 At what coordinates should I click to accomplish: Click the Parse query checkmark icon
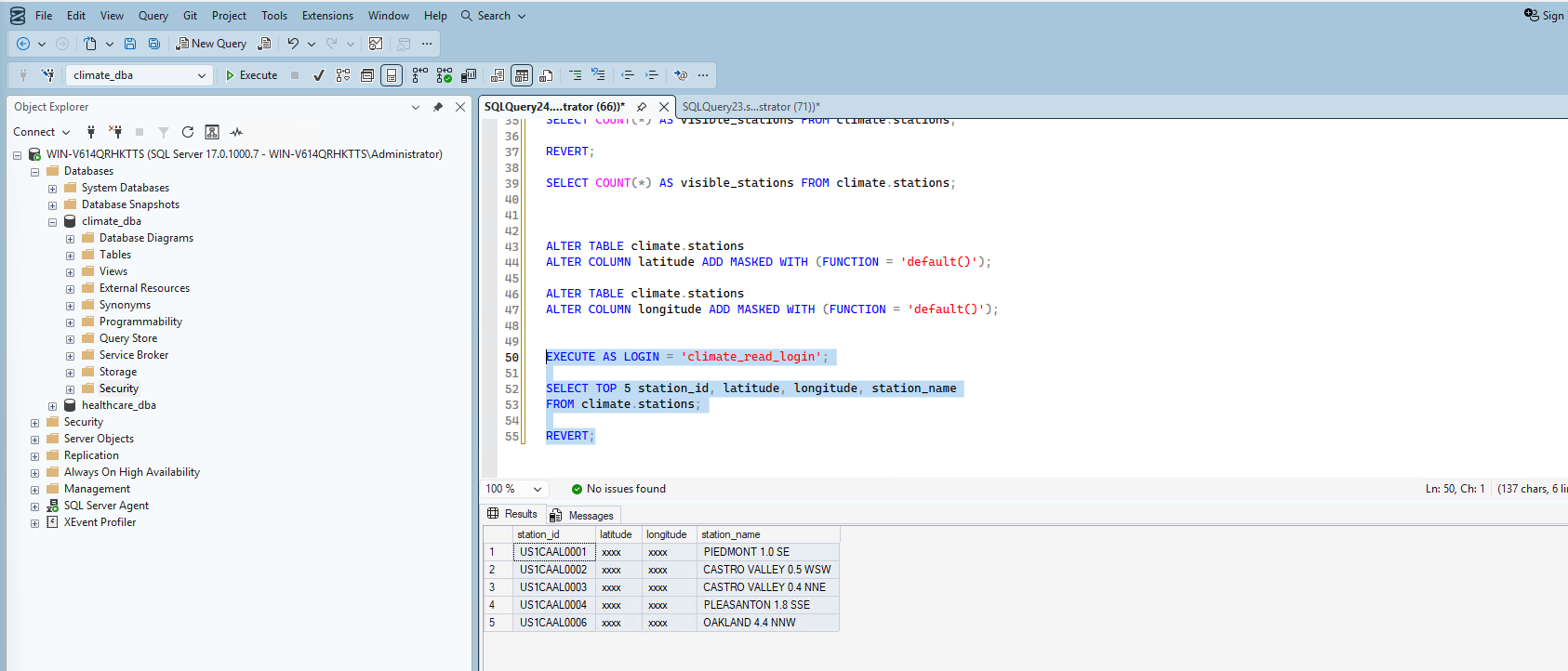(319, 75)
